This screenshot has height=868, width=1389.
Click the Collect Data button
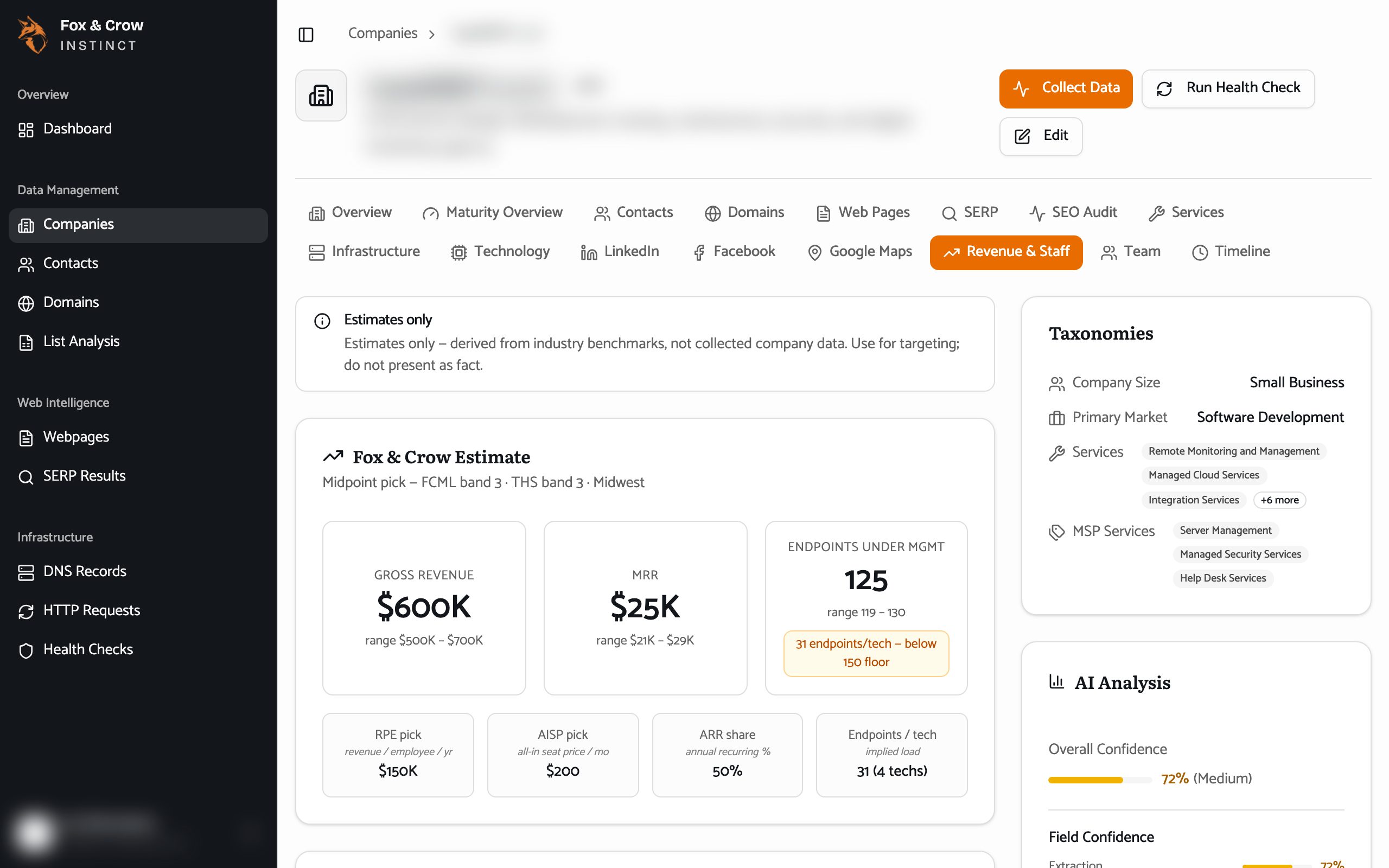click(1066, 88)
